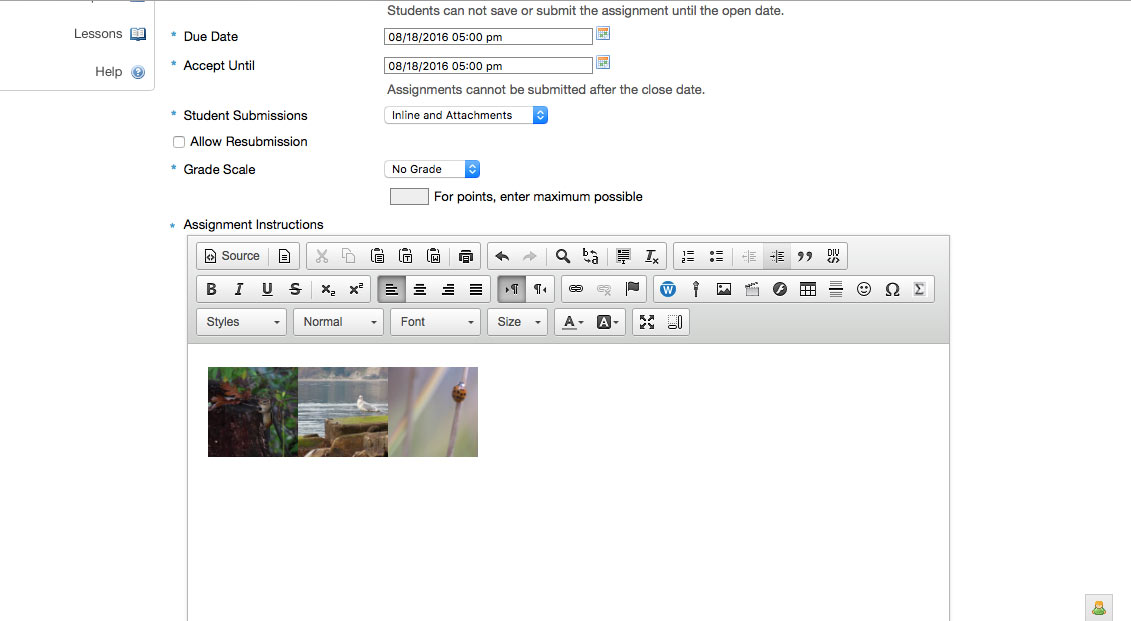Image resolution: width=1131 pixels, height=621 pixels.
Task: Apply Block Quote formatting
Action: [805, 256]
